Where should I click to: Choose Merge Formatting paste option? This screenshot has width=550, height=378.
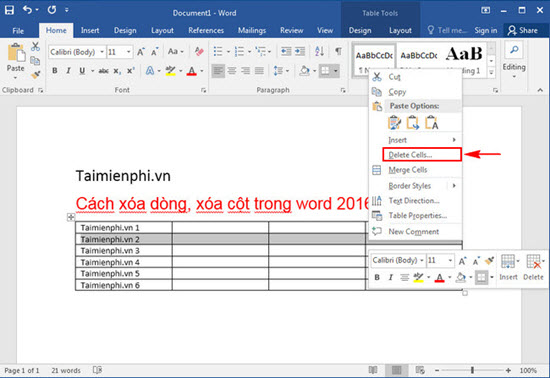[x=413, y=123]
